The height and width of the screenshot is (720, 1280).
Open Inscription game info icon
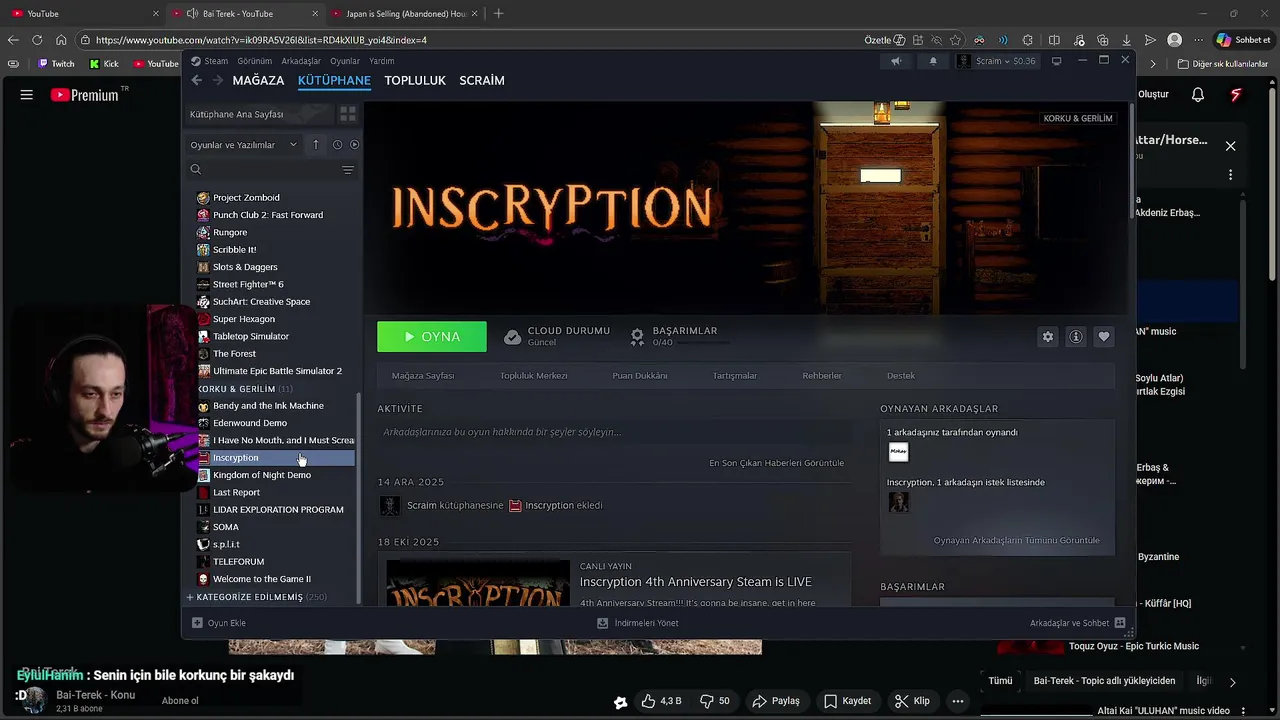[1075, 337]
